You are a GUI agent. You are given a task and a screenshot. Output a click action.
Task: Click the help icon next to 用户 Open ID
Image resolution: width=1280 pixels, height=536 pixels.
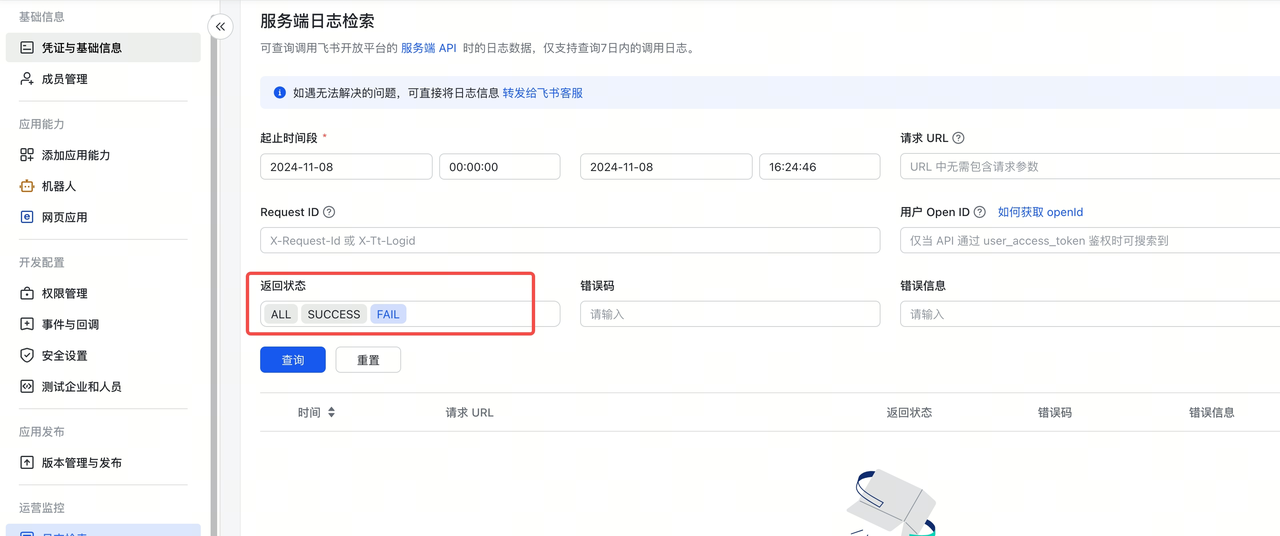(x=979, y=212)
